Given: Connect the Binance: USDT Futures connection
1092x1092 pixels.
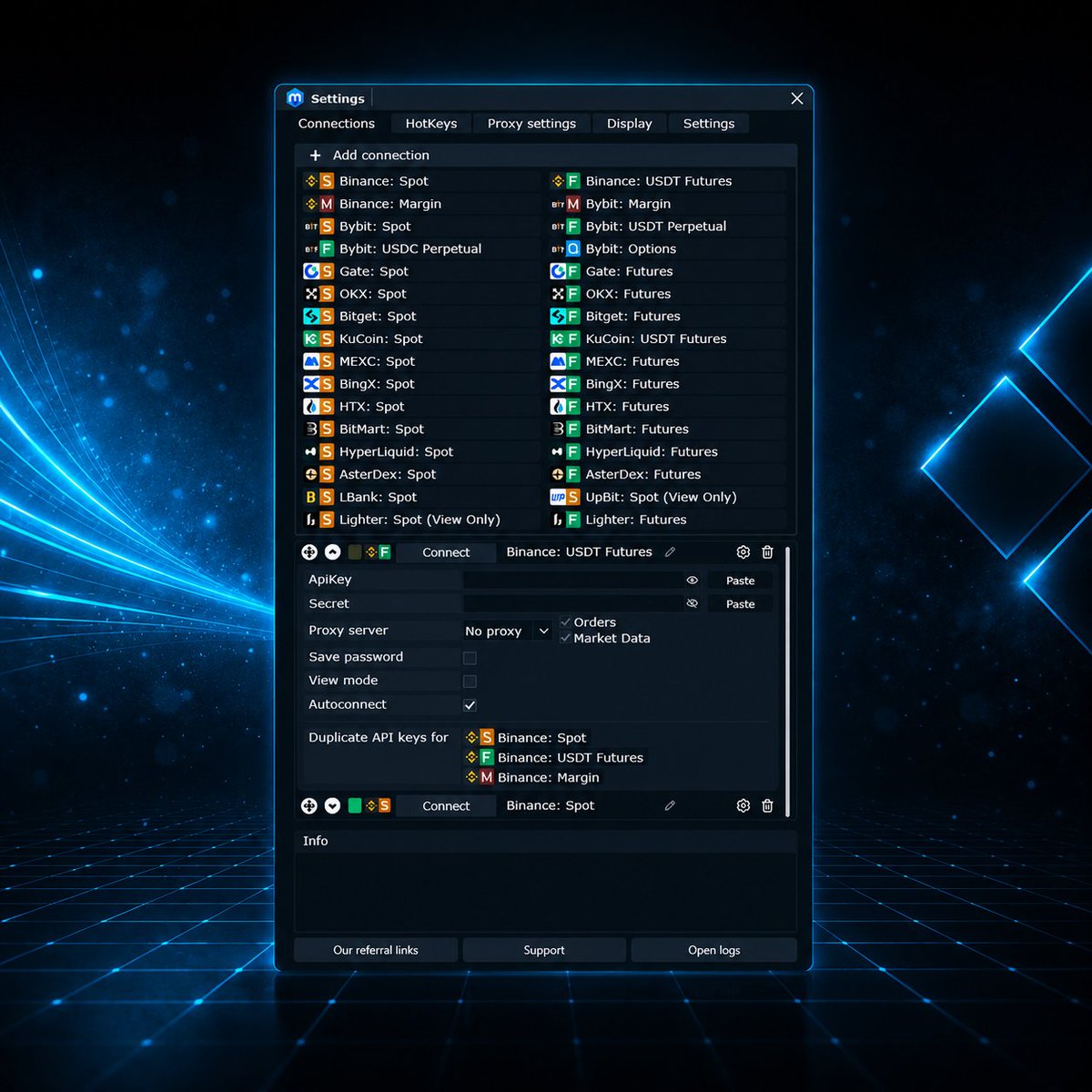Looking at the screenshot, I should point(446,552).
